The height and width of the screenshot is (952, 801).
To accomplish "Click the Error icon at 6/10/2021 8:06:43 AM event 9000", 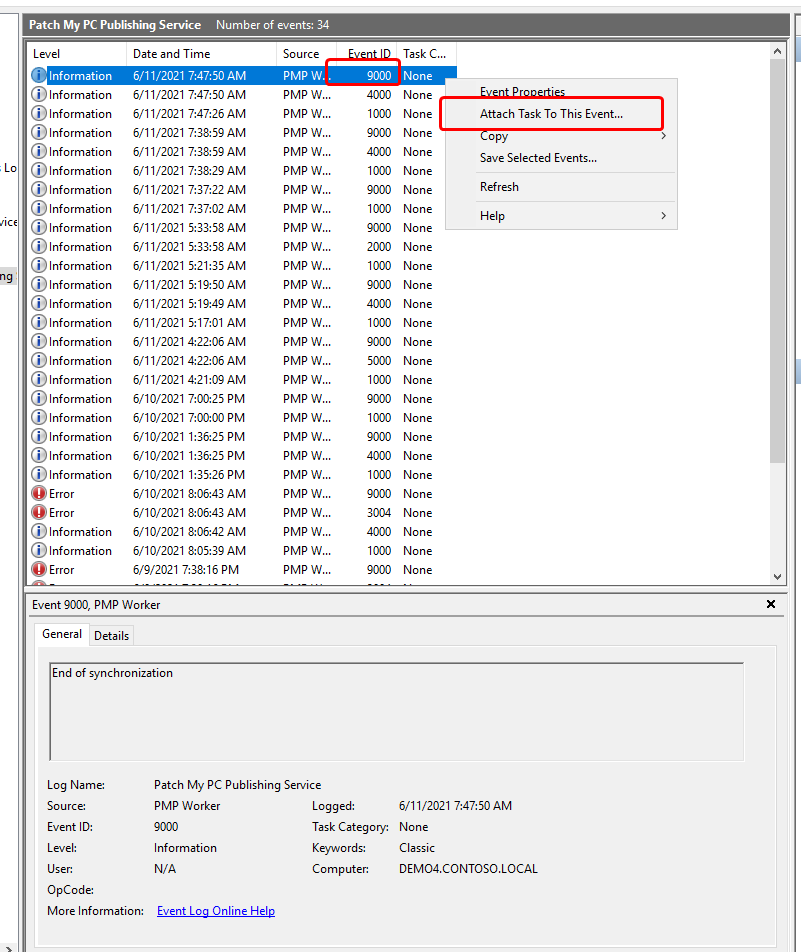I will [x=39, y=494].
